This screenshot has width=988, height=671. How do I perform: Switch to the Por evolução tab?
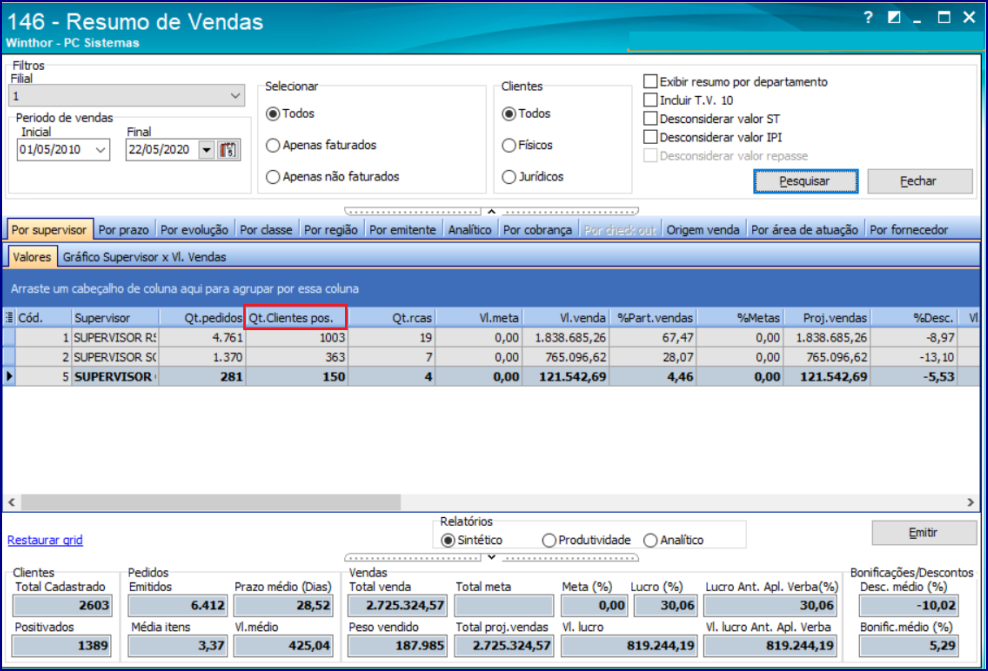[194, 230]
